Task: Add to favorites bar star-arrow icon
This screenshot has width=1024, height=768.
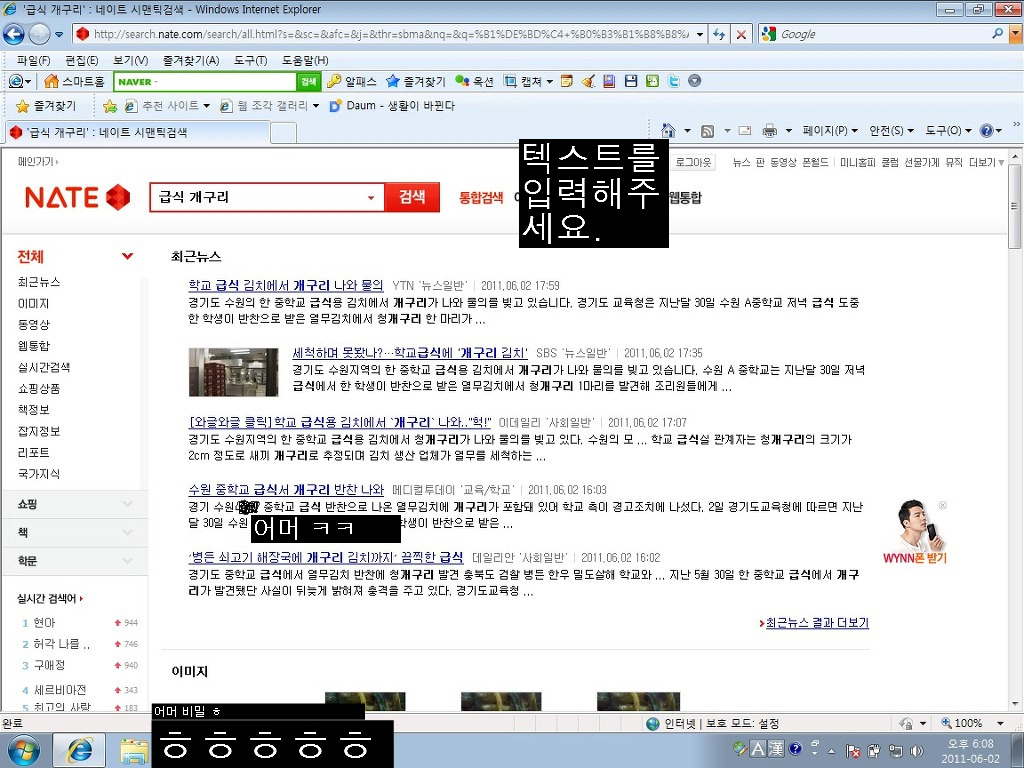Action: (x=110, y=106)
